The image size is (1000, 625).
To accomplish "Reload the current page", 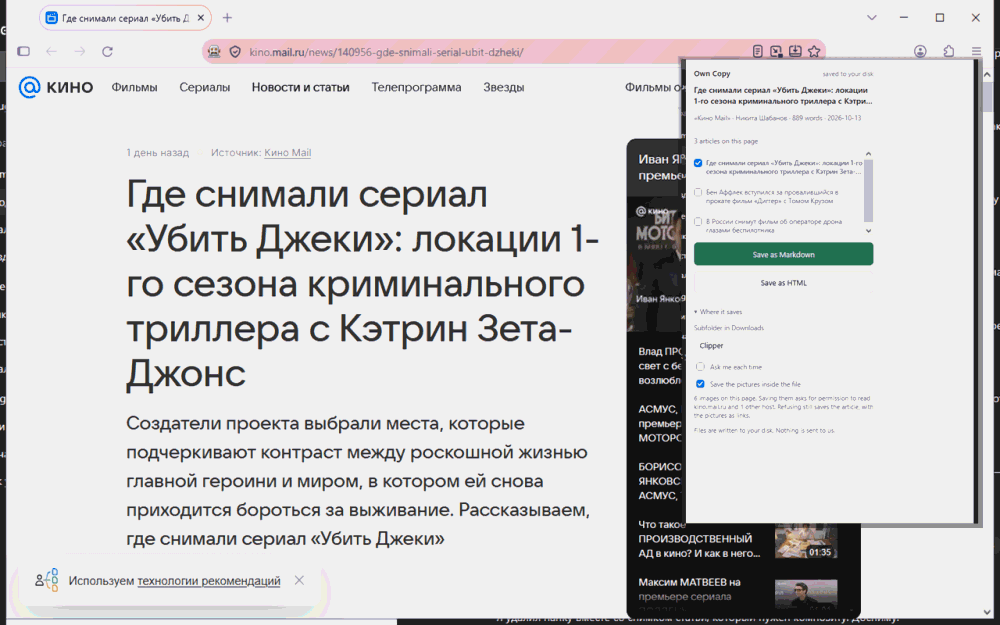I will (x=108, y=52).
